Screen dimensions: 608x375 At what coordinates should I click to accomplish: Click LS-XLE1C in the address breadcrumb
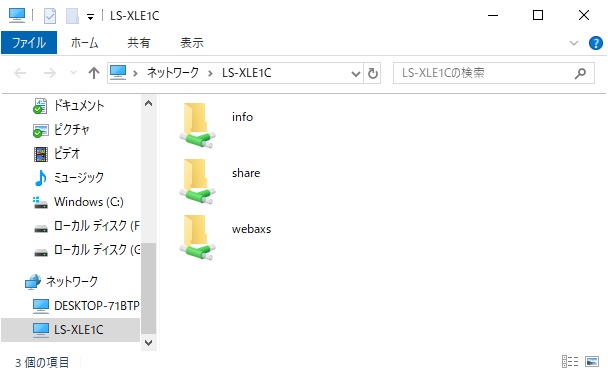click(x=247, y=73)
